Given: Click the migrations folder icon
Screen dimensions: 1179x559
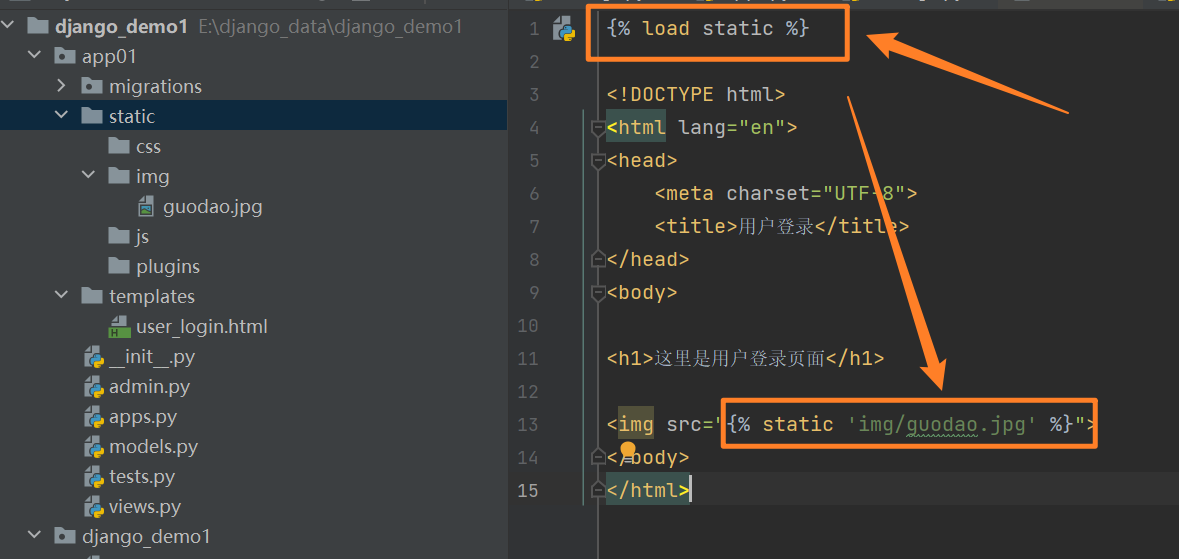Looking at the screenshot, I should [92, 86].
